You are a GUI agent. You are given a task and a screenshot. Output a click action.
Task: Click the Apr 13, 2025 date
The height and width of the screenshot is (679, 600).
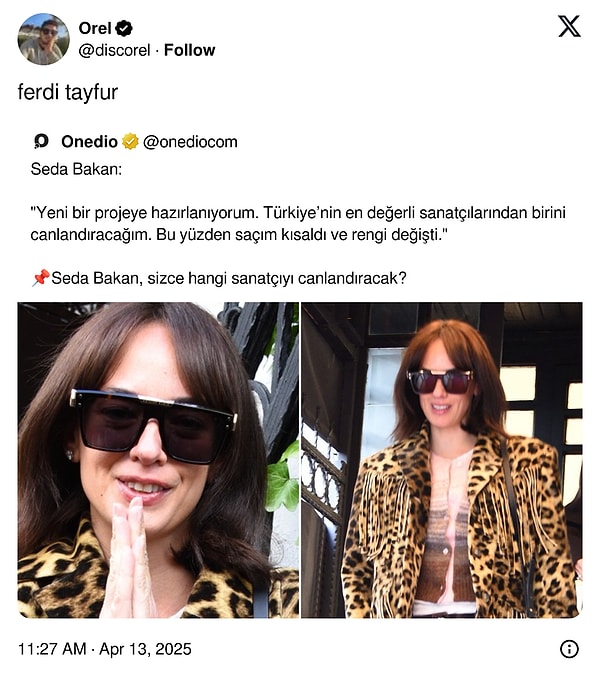coord(145,649)
